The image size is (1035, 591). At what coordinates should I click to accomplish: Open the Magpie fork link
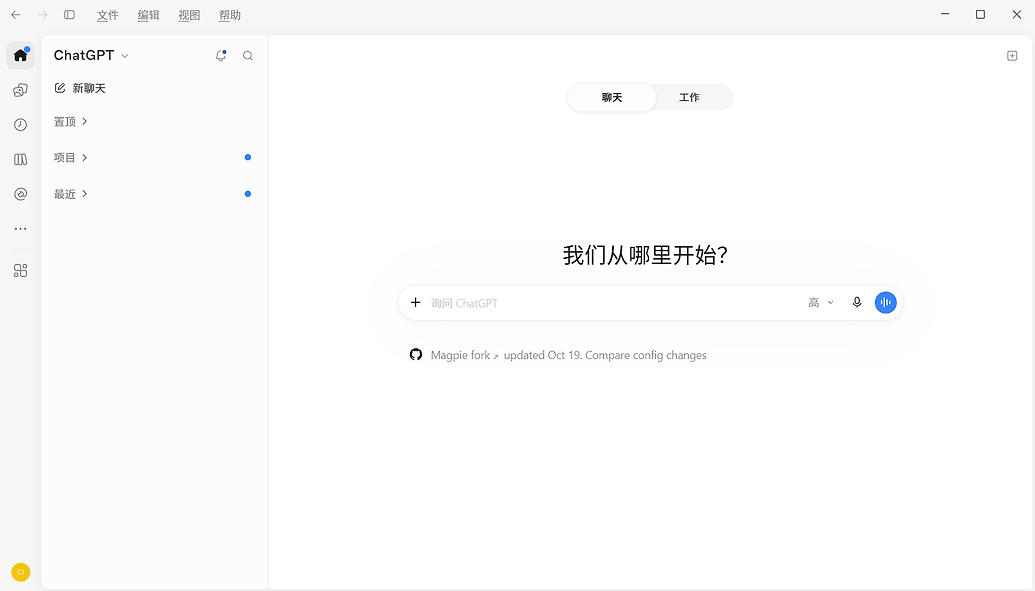pyautogui.click(x=464, y=355)
